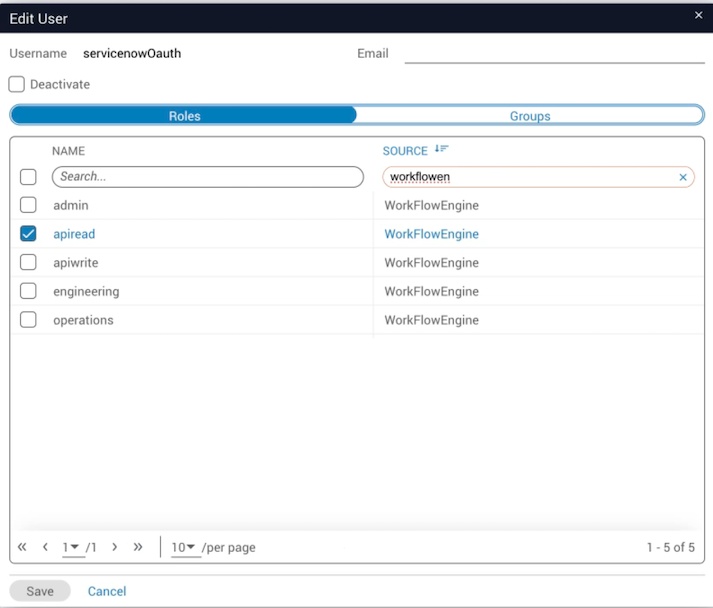Clear the source filter text
This screenshot has width=713, height=608.
pyautogui.click(x=683, y=177)
